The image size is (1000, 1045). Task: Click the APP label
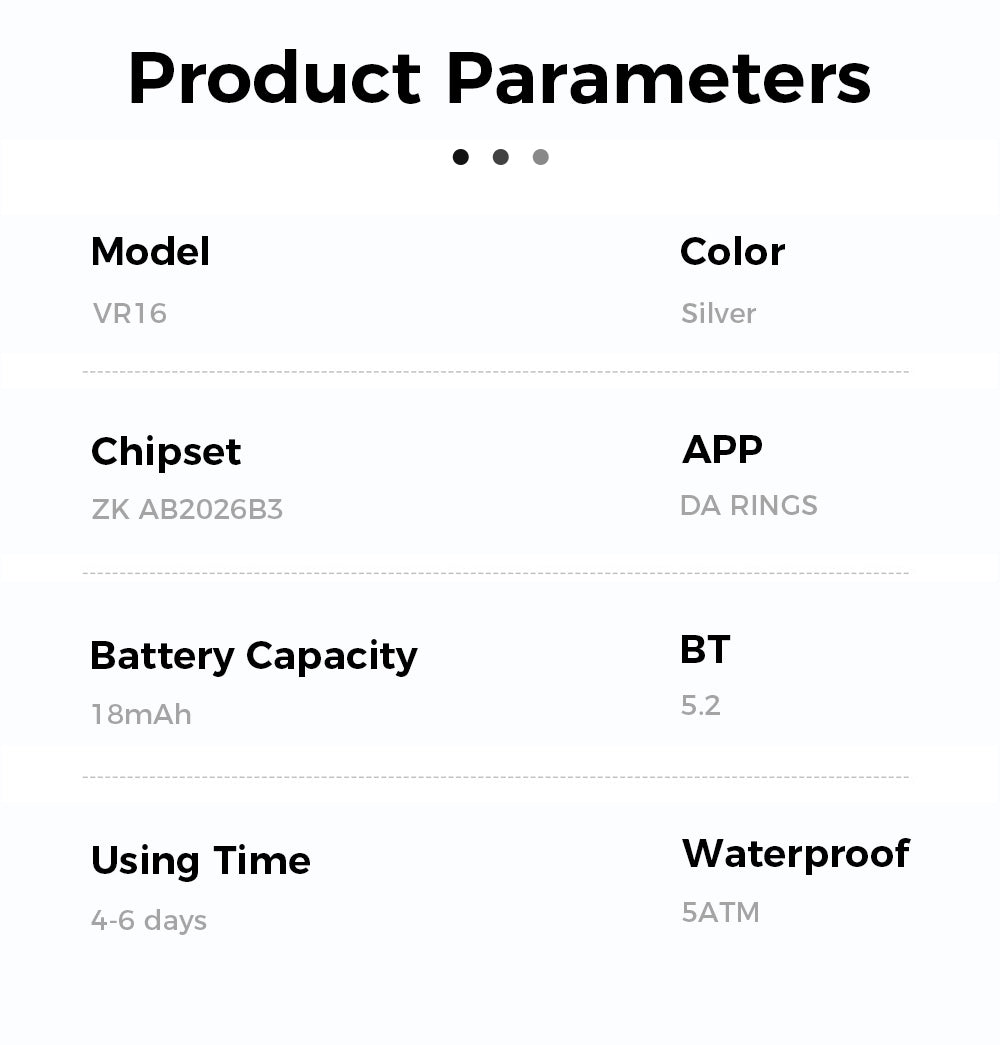(722, 449)
